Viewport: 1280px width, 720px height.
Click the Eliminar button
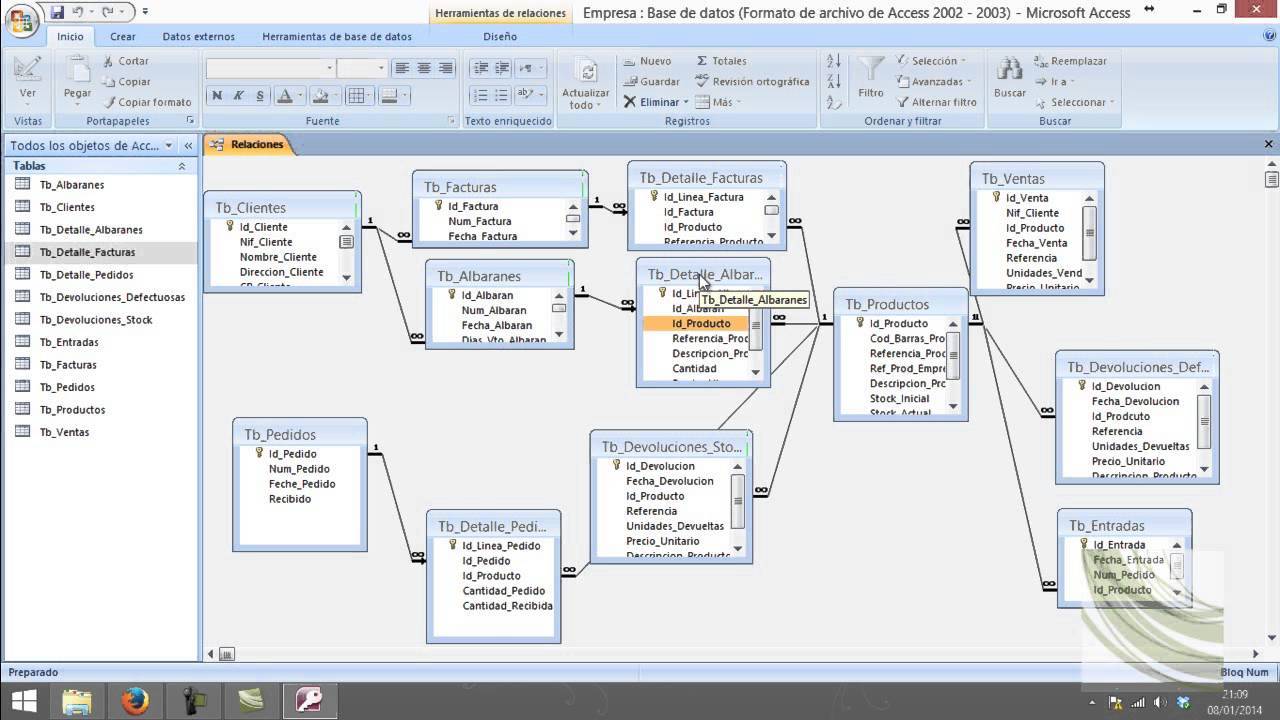point(652,102)
